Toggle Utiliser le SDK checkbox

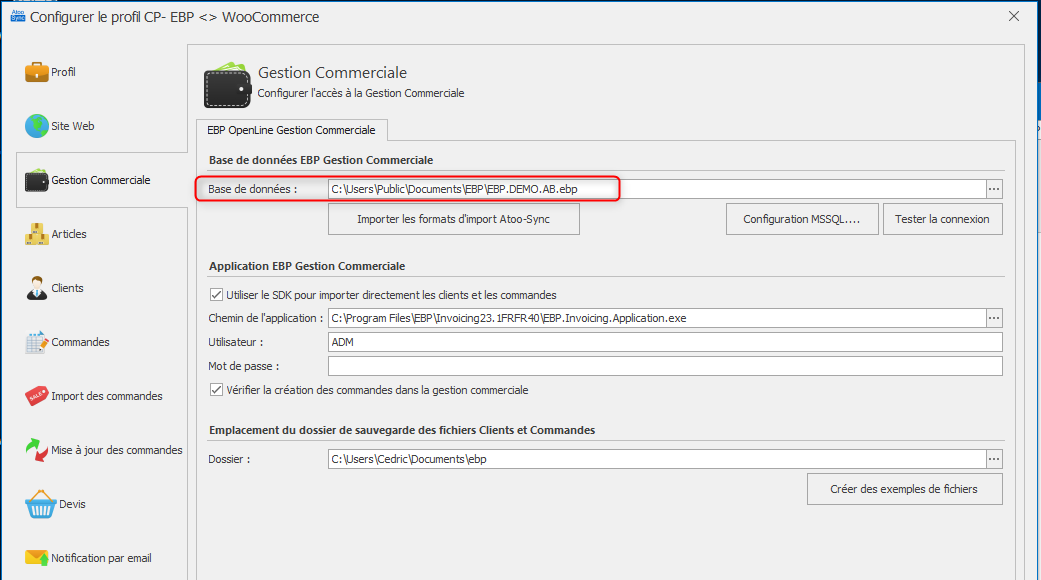point(216,295)
